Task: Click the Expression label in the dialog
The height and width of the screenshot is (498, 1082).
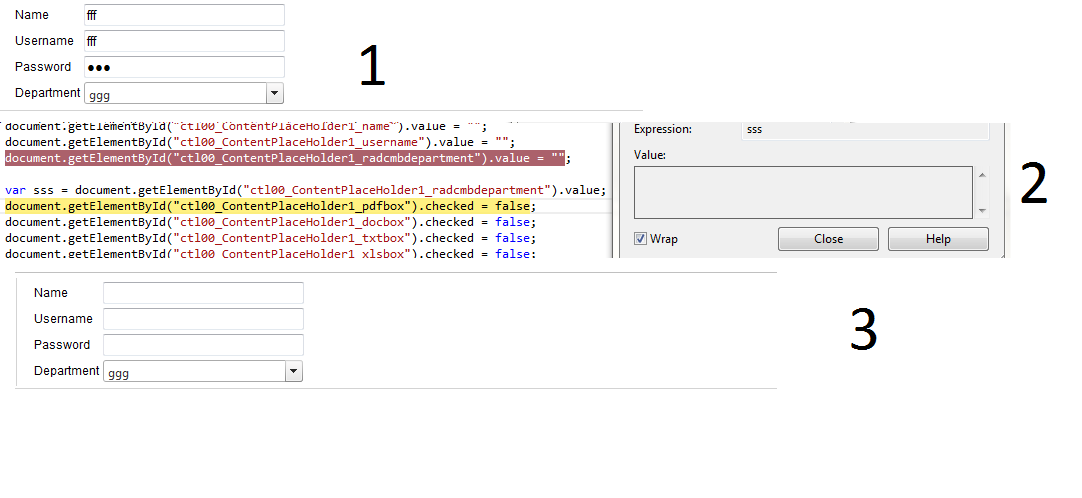Action: (662, 129)
